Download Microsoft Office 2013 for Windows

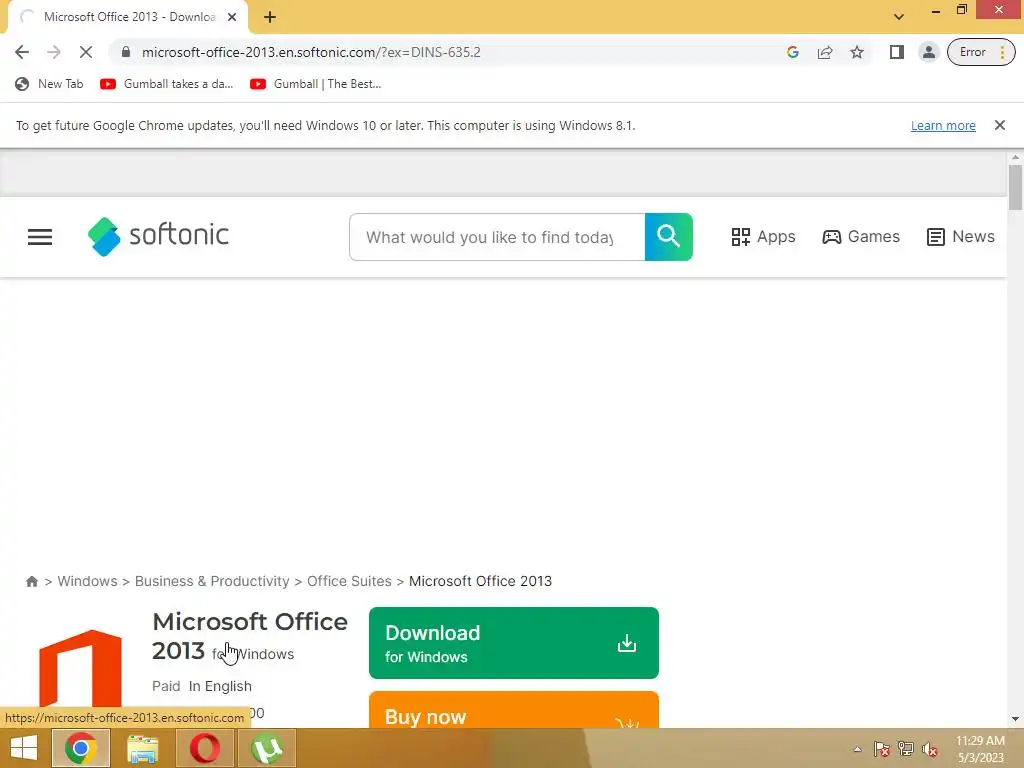pos(514,643)
